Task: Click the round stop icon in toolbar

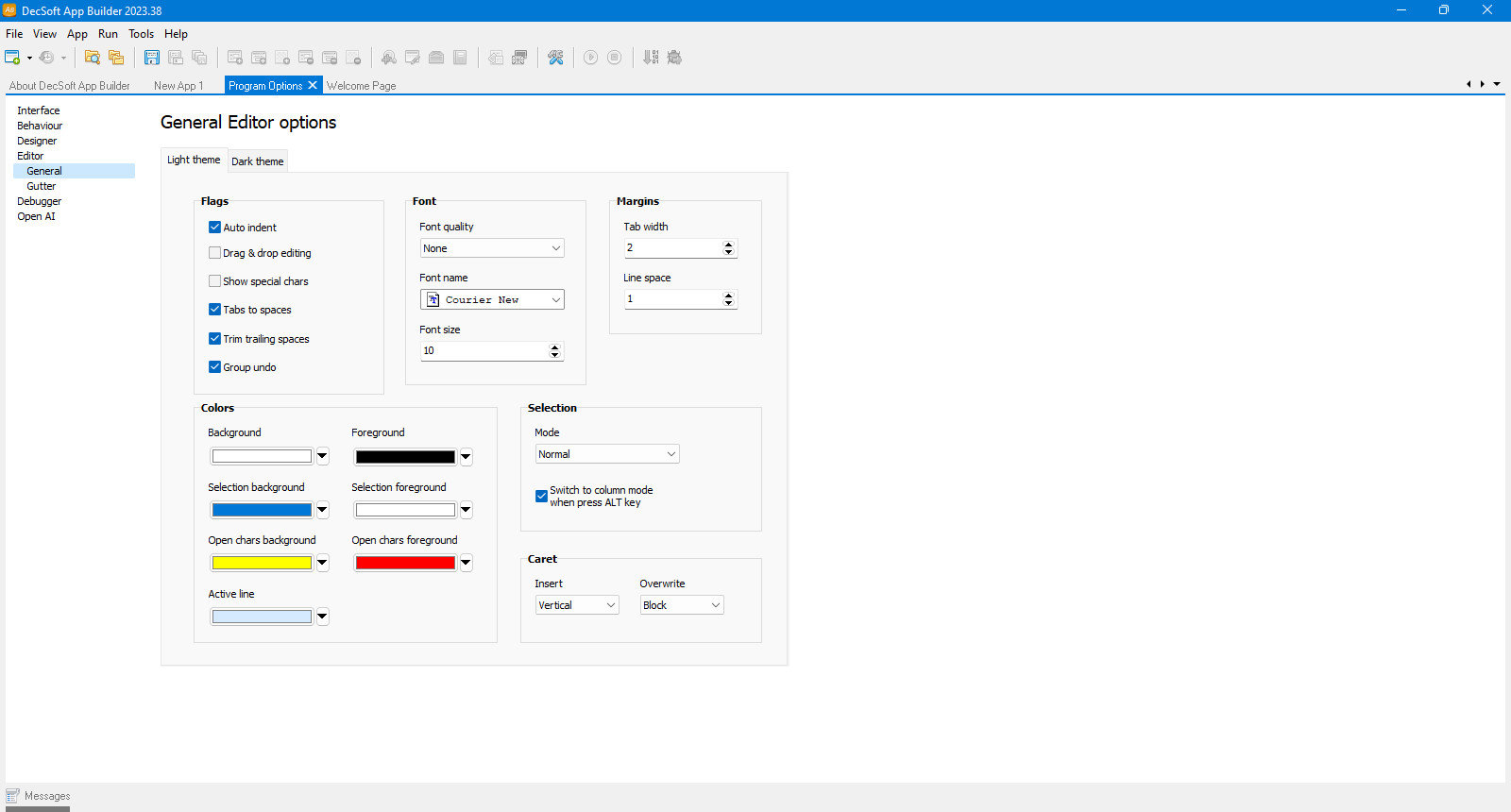Action: 614,58
